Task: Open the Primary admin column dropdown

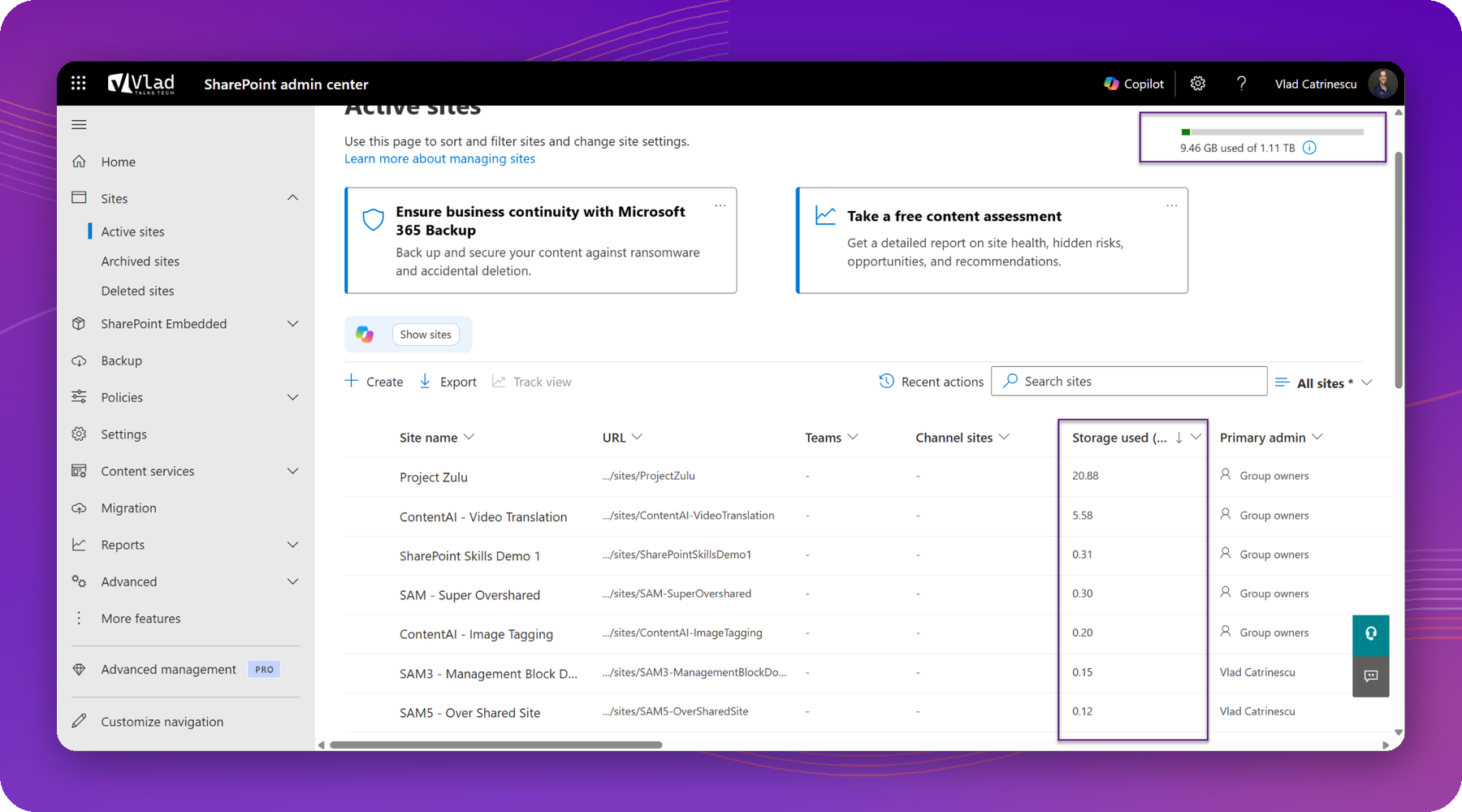Action: [1317, 437]
